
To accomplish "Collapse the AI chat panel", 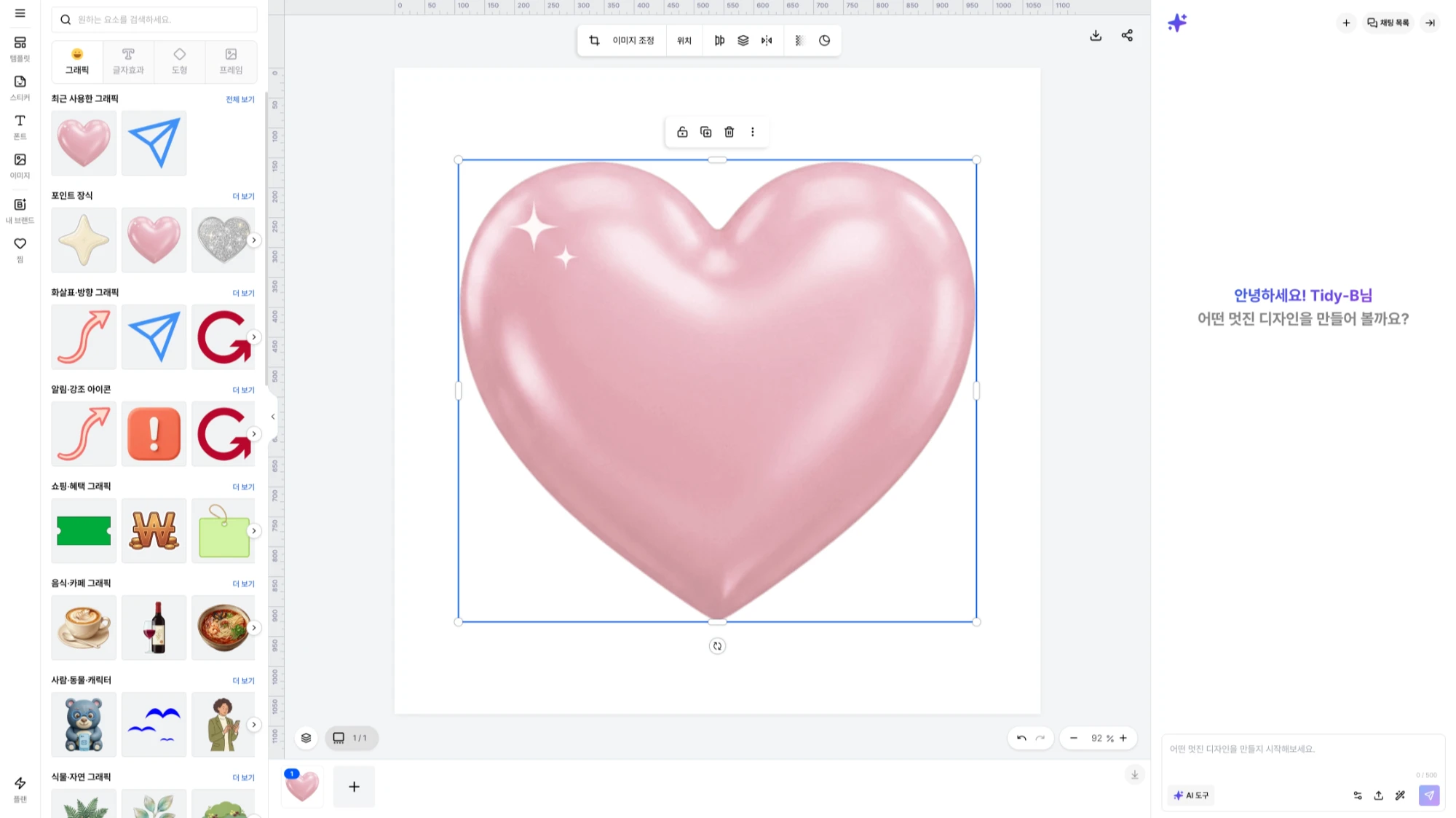I will coord(1430,23).
